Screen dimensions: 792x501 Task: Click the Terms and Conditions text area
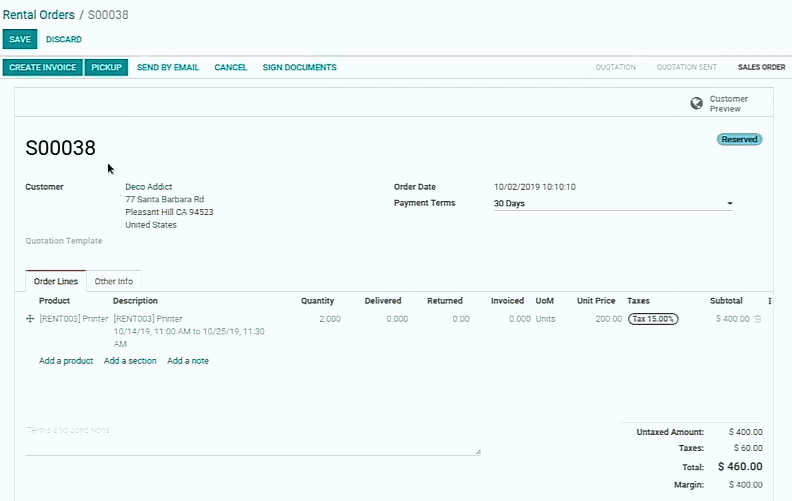253,439
